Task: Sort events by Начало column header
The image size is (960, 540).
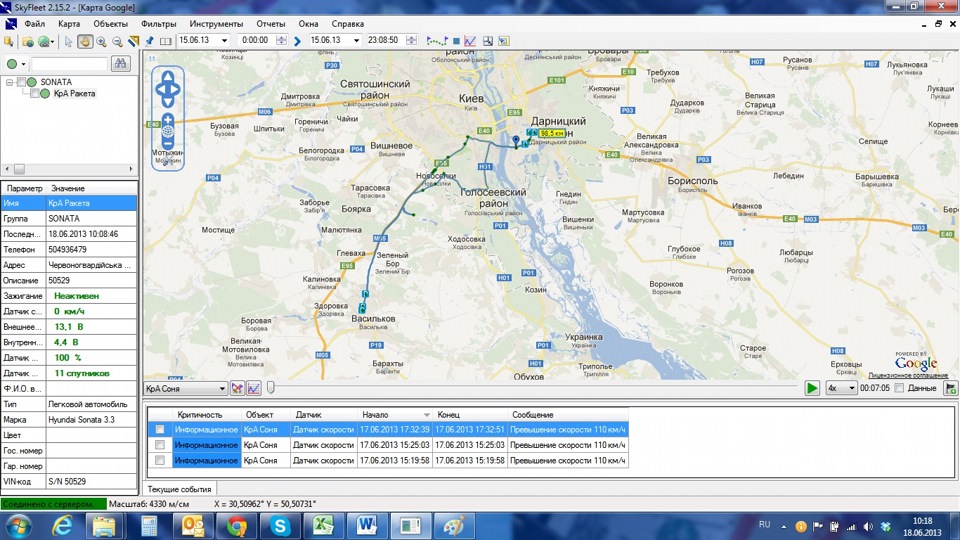Action: point(395,414)
